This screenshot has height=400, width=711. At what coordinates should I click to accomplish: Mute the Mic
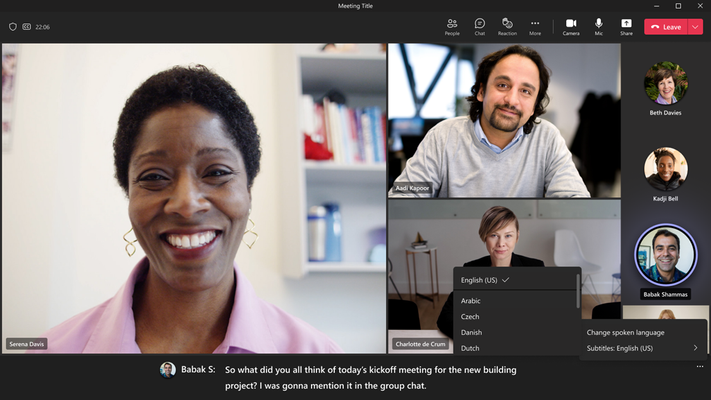[599, 27]
